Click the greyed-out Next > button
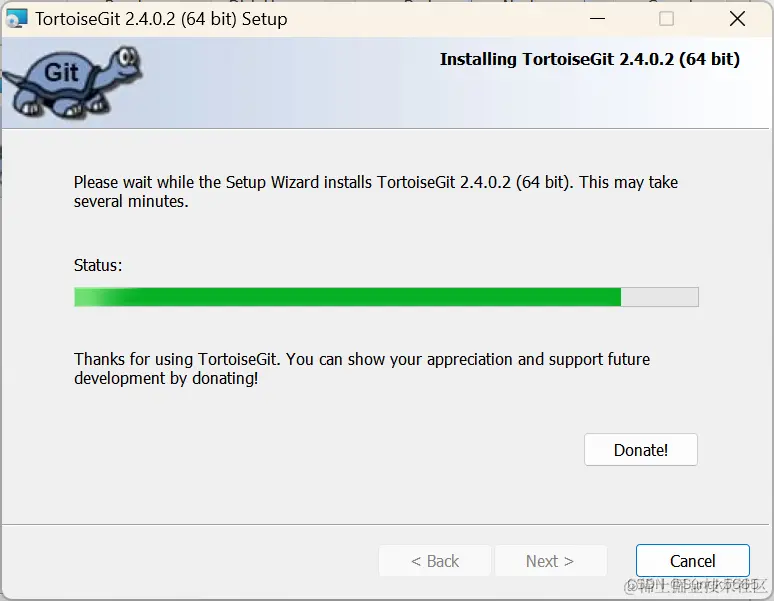Screen dimensions: 774x601 click(x=550, y=561)
